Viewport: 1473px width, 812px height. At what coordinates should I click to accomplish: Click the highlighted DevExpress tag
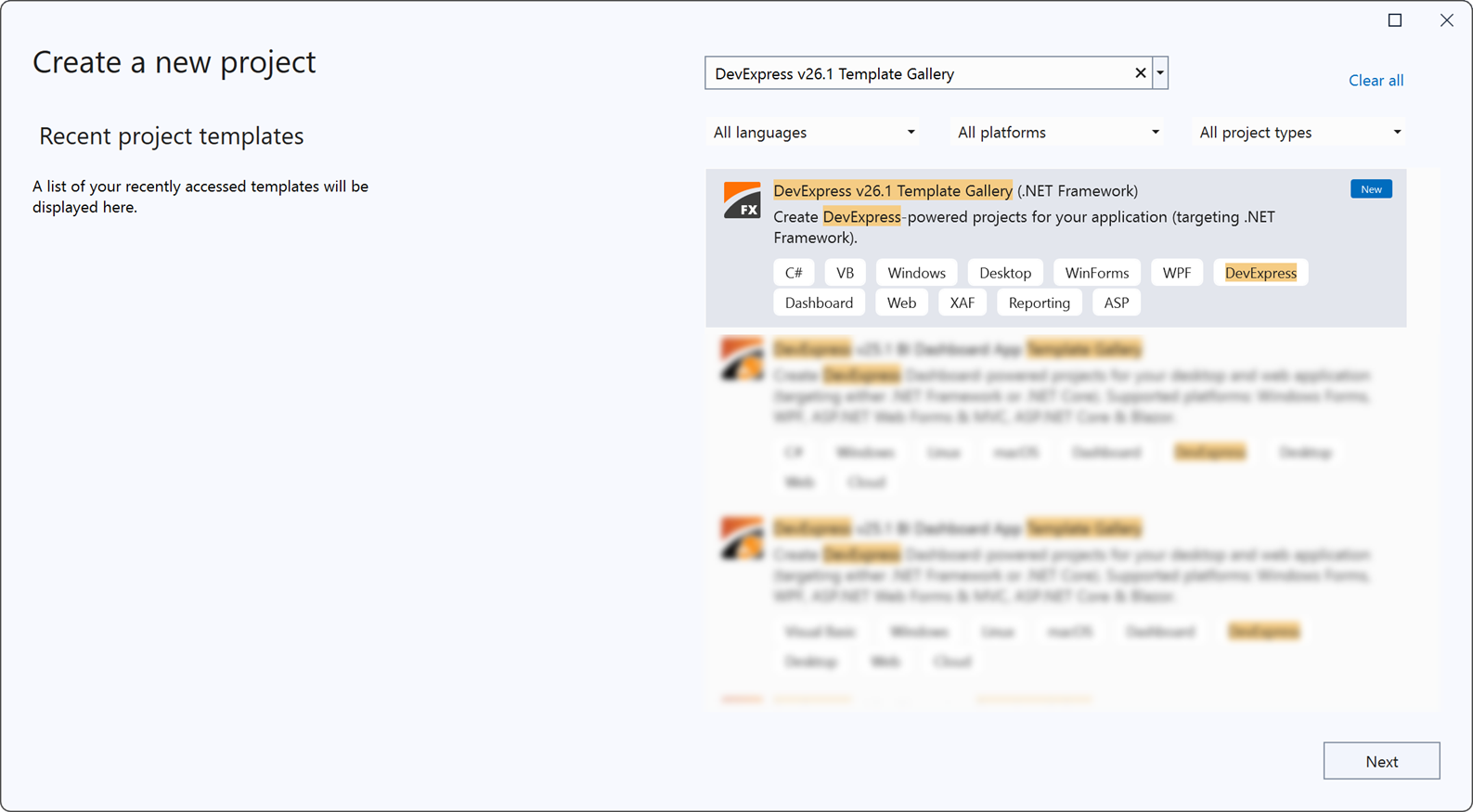(x=1260, y=273)
